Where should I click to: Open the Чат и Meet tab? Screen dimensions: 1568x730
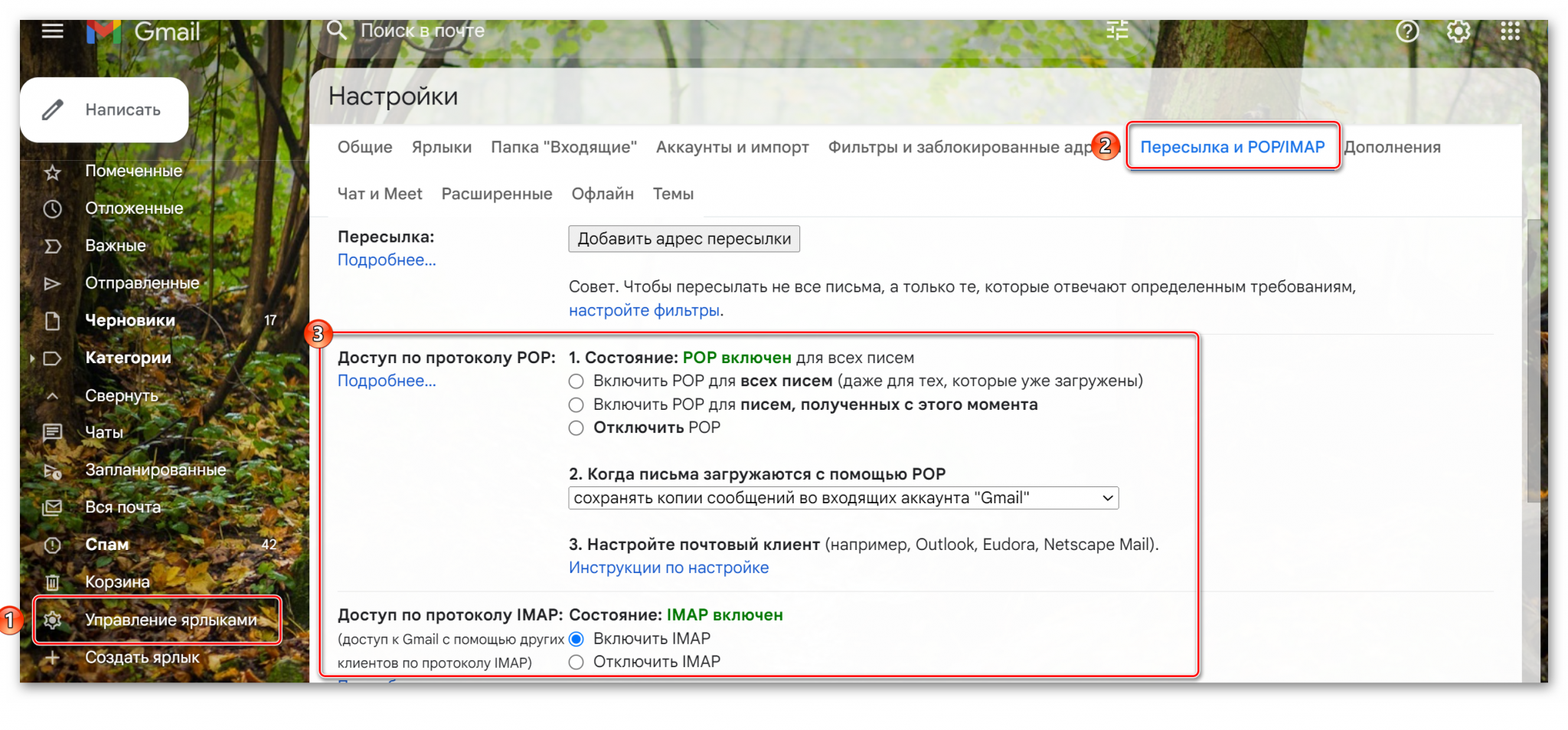click(x=380, y=194)
